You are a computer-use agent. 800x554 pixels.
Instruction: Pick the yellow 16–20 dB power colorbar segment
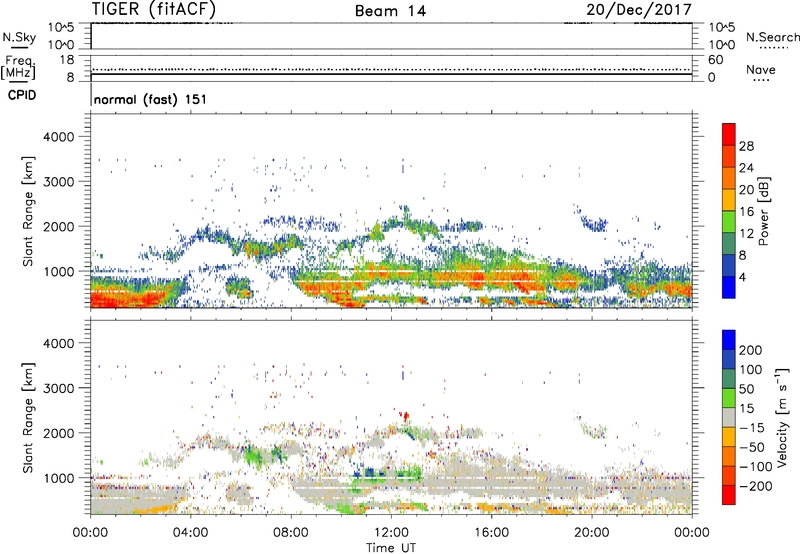(x=729, y=200)
